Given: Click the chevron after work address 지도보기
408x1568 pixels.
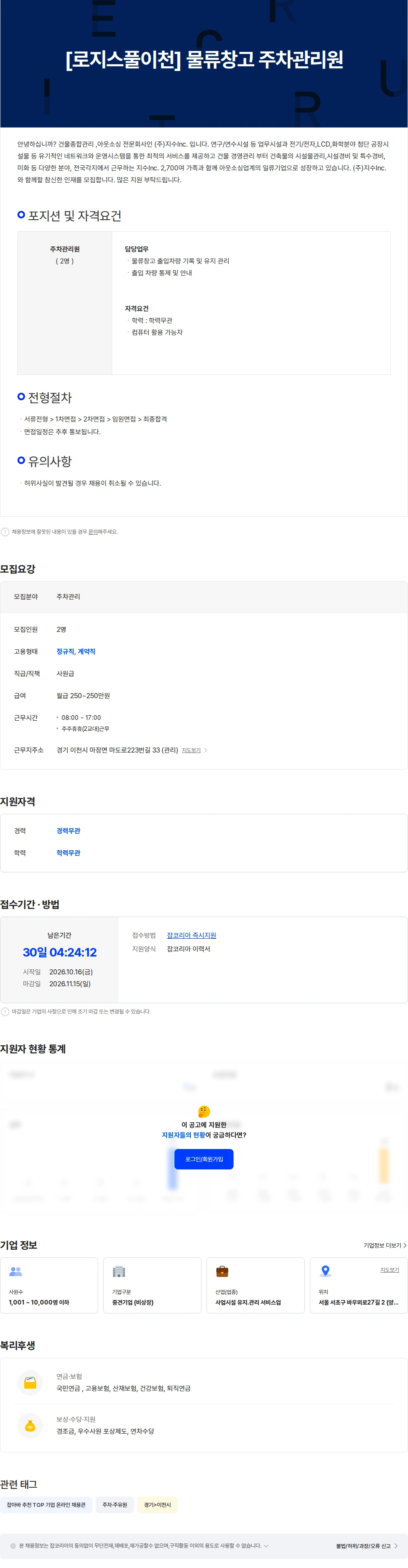Looking at the screenshot, I should [x=206, y=750].
